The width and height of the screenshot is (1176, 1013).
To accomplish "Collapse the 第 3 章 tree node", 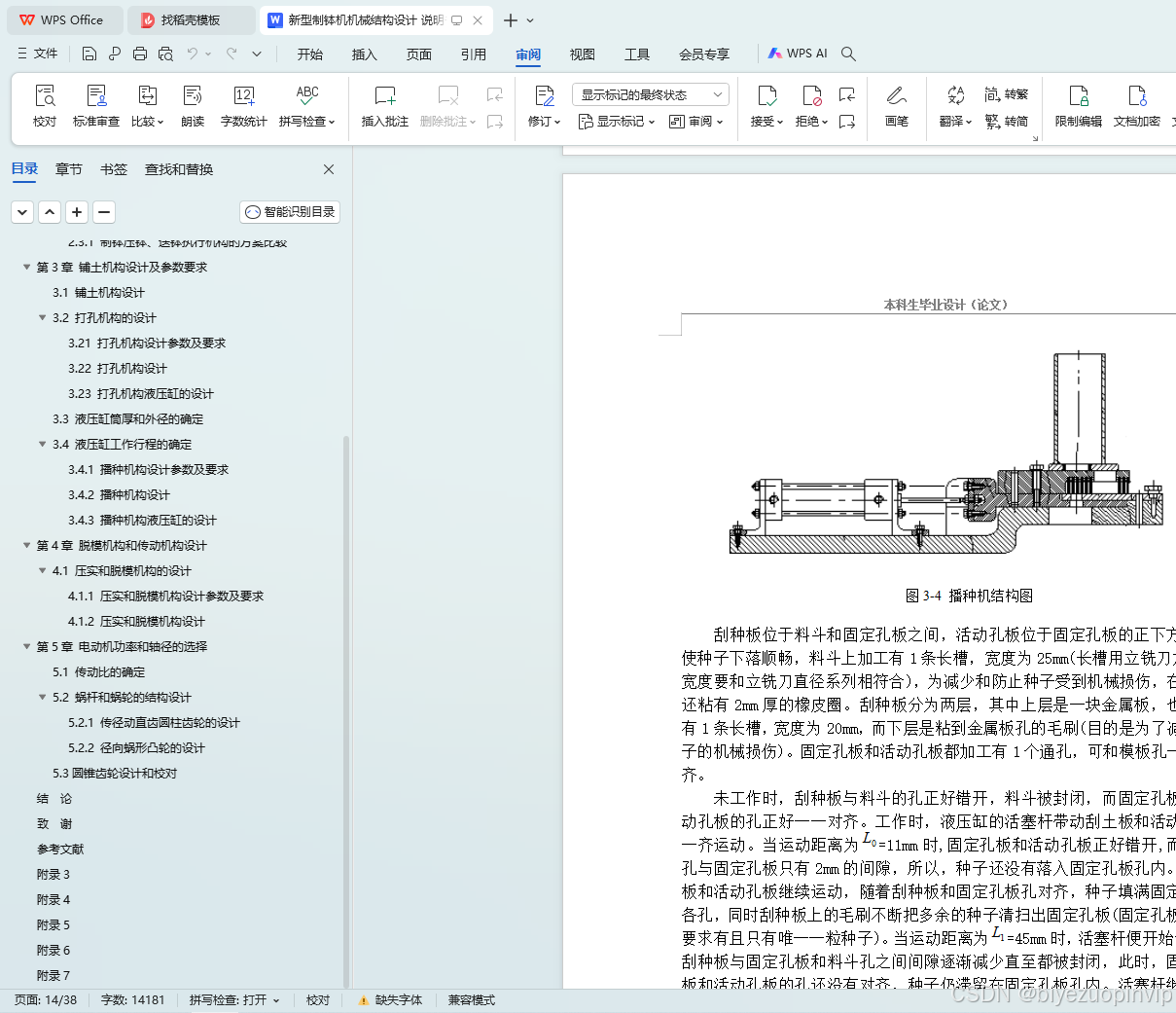I will coord(26,267).
